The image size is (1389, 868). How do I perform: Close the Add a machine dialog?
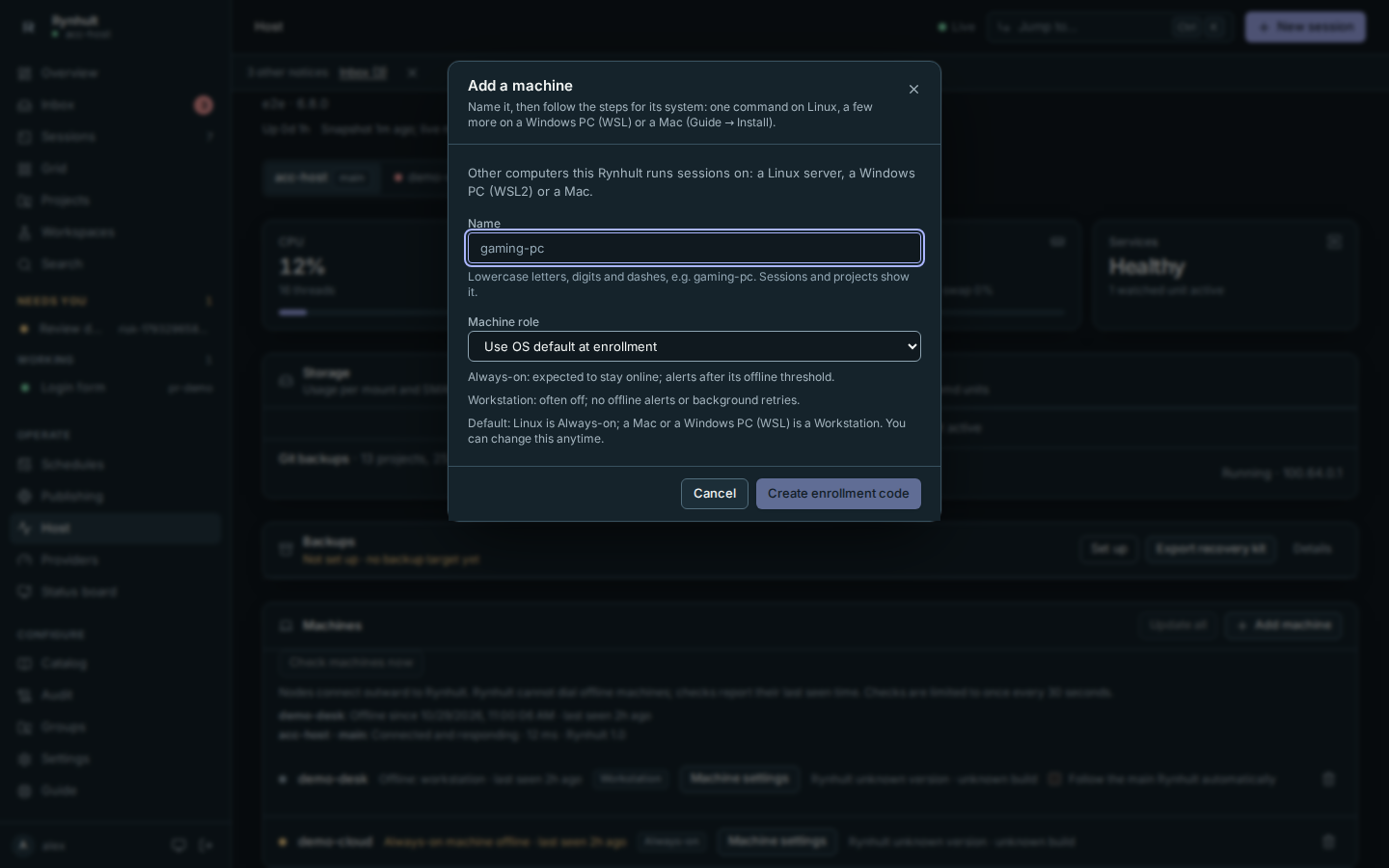pyautogui.click(x=913, y=90)
